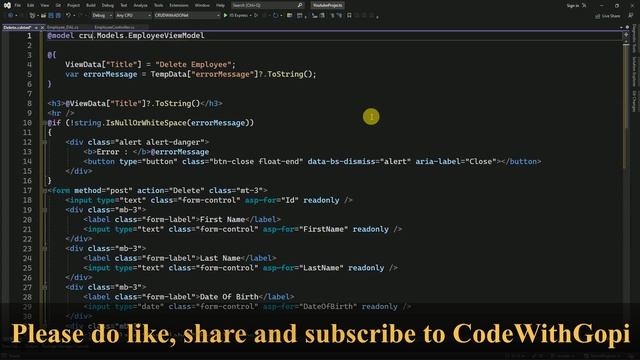Open the Project menu
The height and width of the screenshot is (360, 640).
(x=73, y=5)
